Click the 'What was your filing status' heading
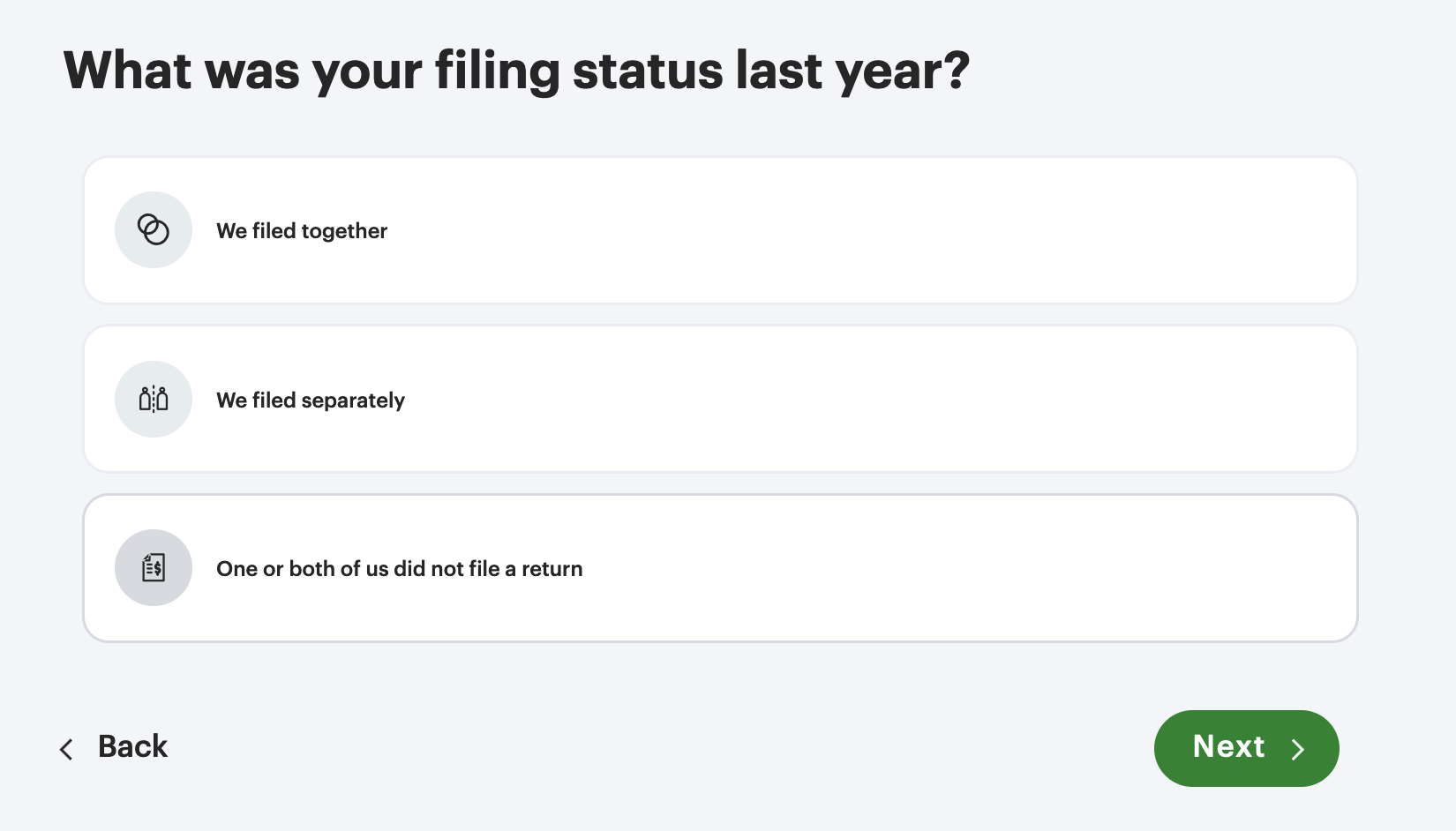 tap(516, 71)
